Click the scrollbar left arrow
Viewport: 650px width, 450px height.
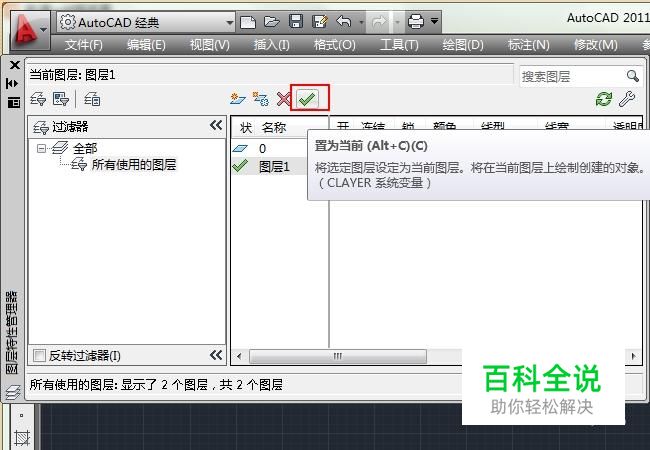[x=239, y=356]
